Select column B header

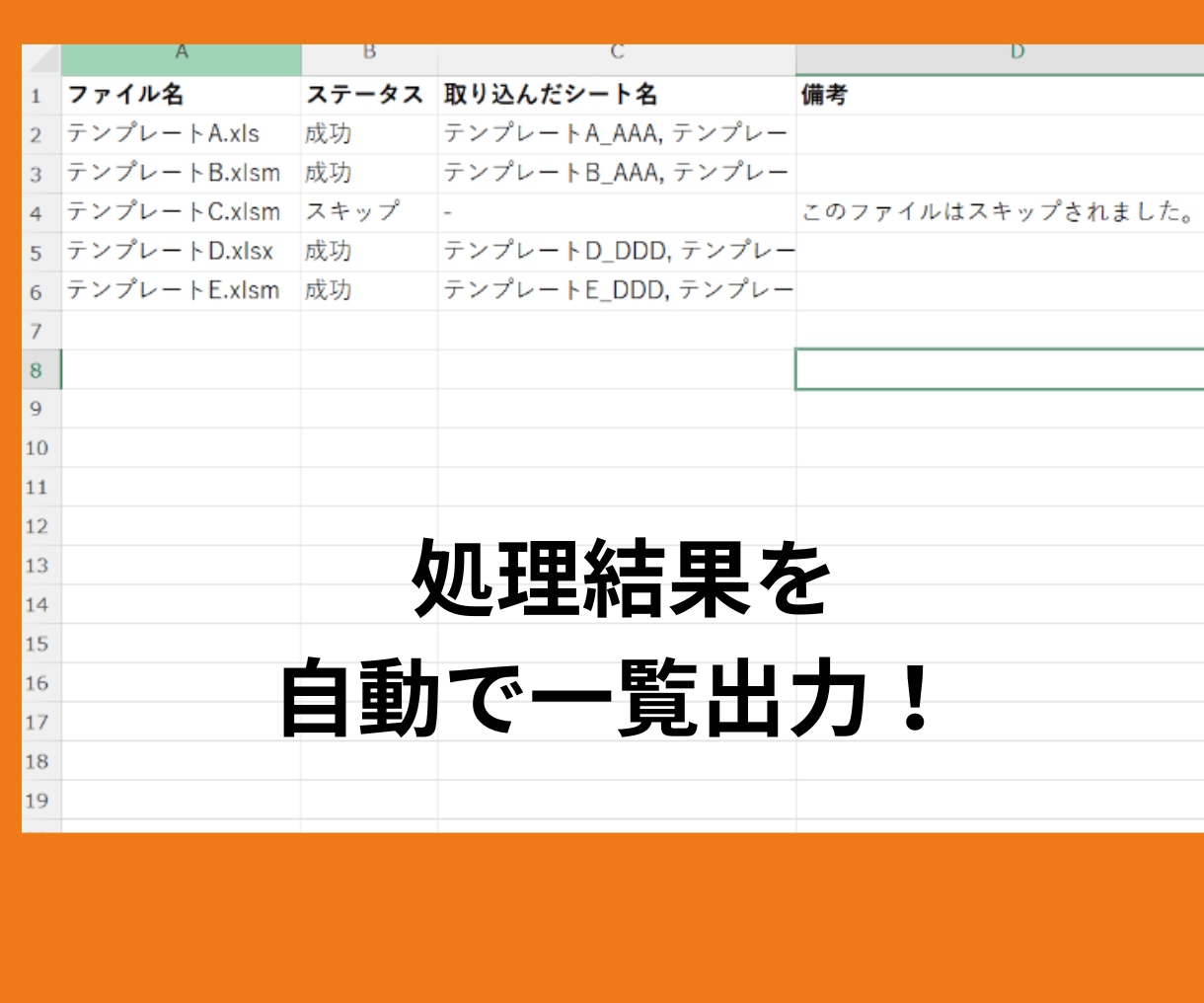tap(369, 59)
